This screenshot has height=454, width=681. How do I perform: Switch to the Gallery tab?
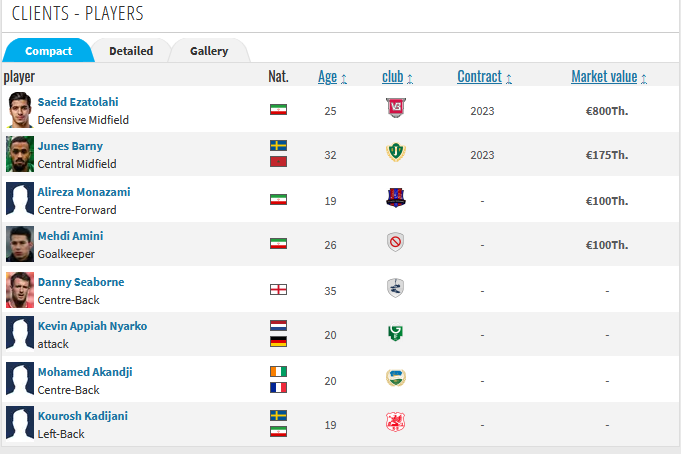click(209, 51)
